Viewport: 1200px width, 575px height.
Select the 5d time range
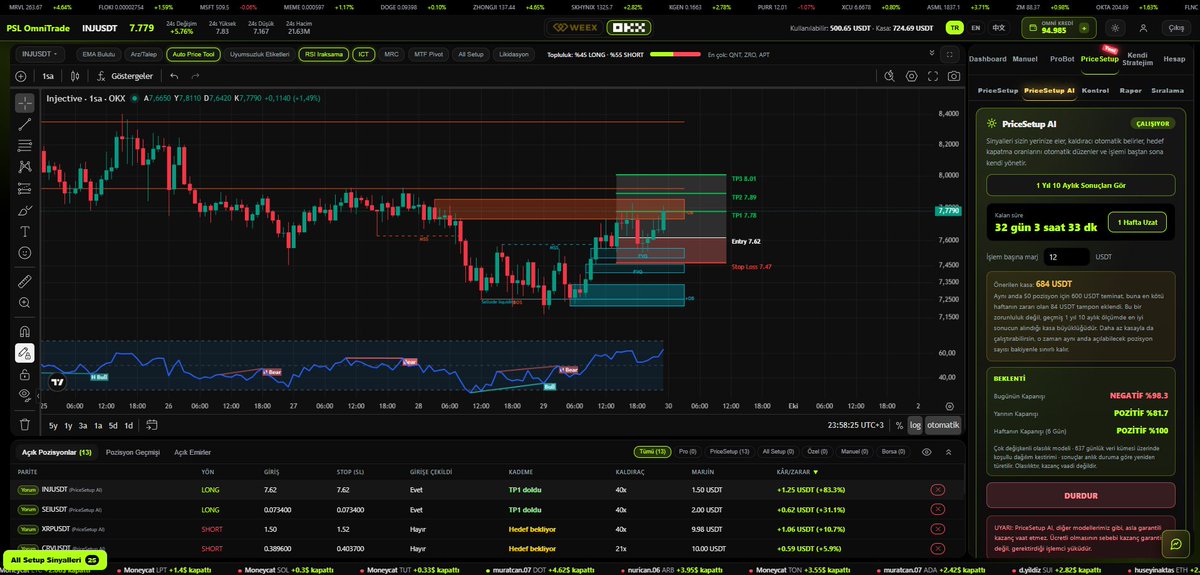(x=113, y=425)
